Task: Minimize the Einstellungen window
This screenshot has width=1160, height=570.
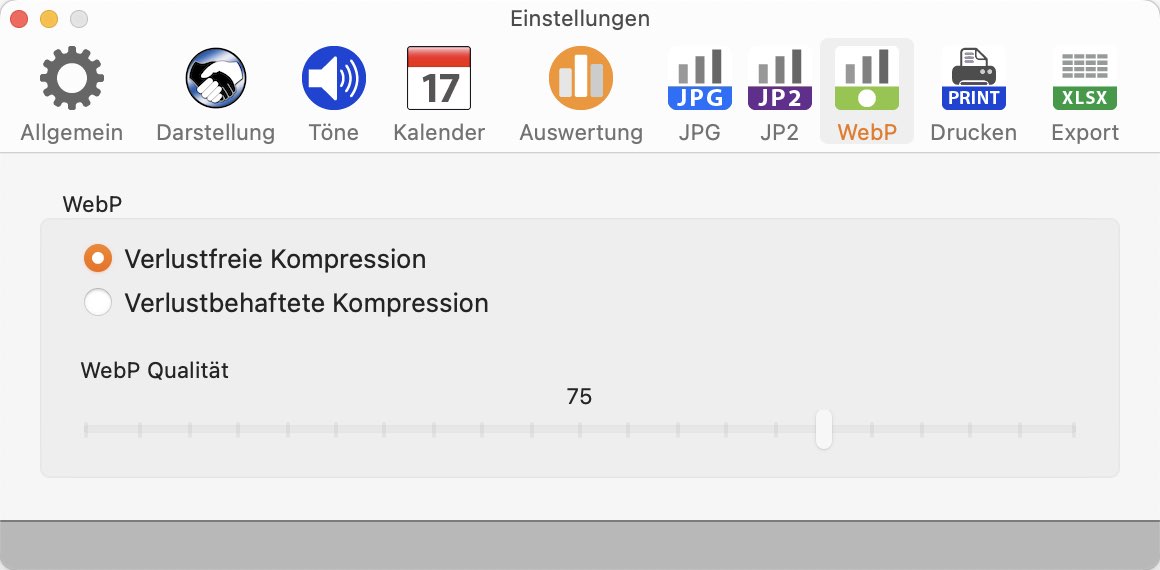Action: pyautogui.click(x=49, y=19)
